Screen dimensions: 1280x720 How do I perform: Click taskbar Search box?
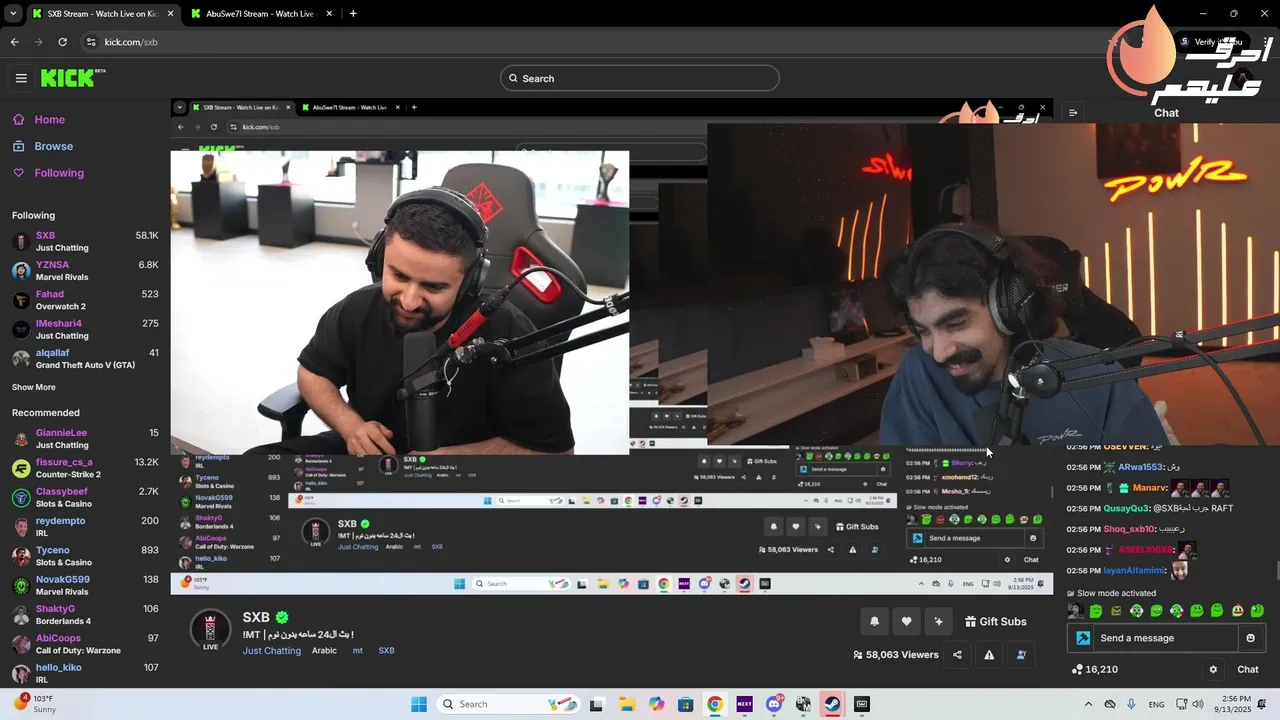click(508, 704)
